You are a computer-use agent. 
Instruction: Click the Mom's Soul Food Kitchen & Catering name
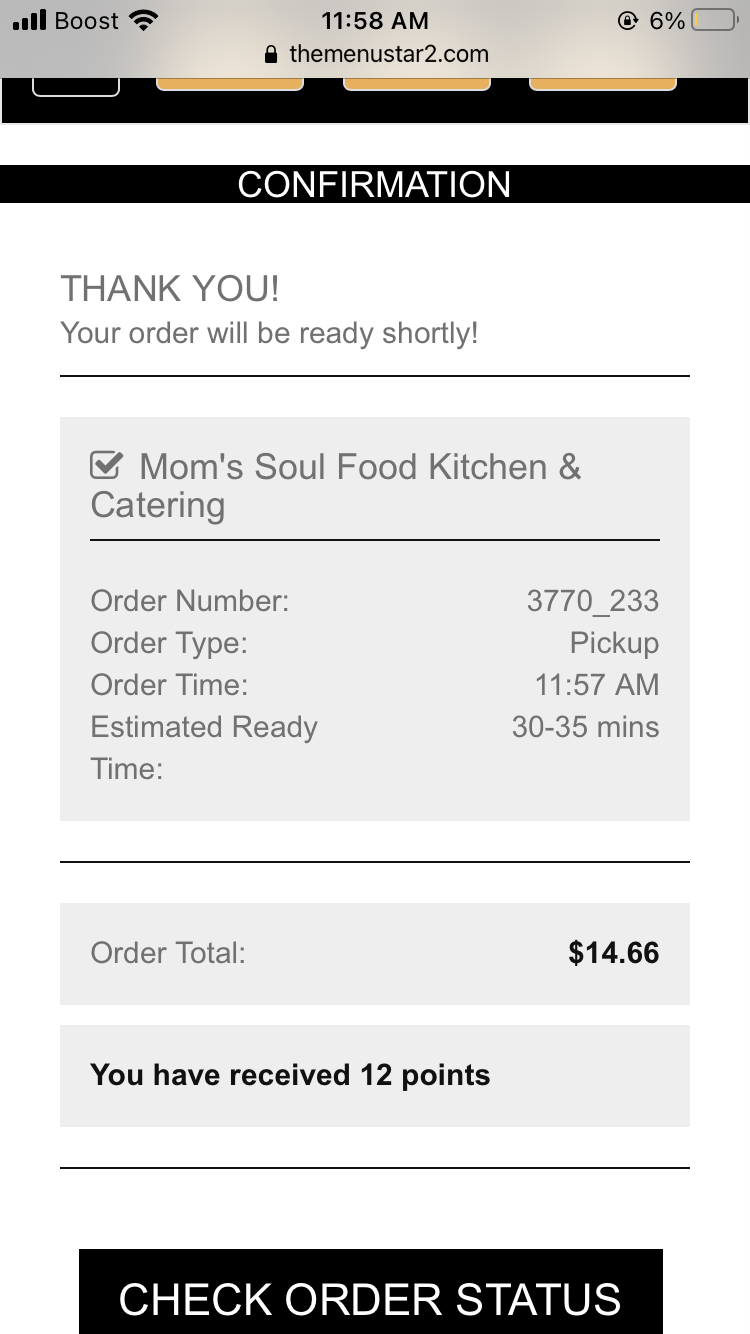click(x=336, y=486)
